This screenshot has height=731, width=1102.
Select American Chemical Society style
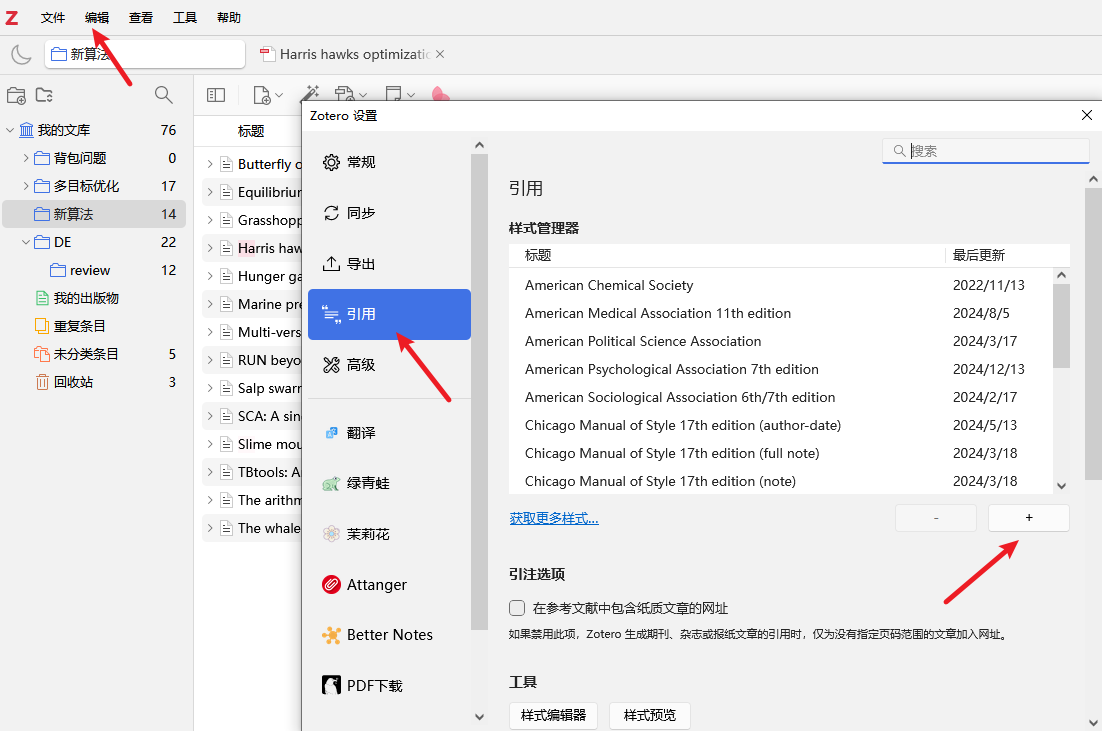pyautogui.click(x=781, y=285)
